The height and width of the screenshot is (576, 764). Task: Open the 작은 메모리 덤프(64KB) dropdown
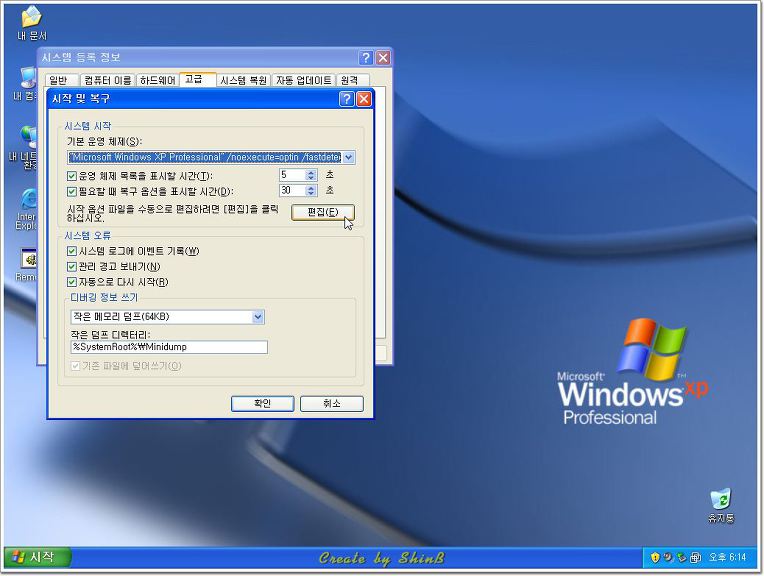click(258, 317)
